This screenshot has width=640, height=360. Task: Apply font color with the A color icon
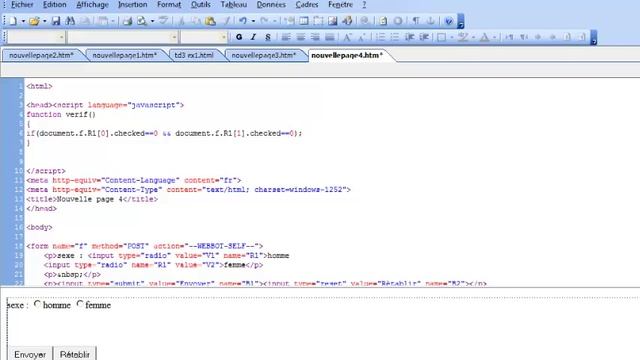[x=484, y=37]
